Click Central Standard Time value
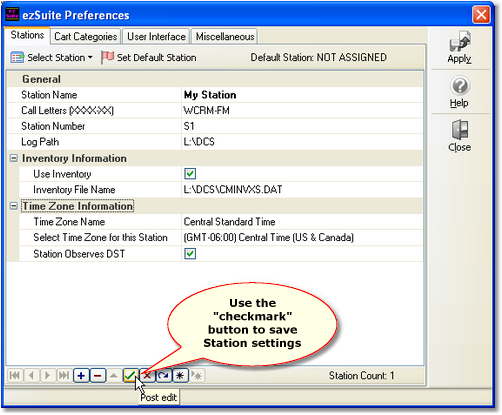Image resolution: width=502 pixels, height=415 pixels. 302,222
